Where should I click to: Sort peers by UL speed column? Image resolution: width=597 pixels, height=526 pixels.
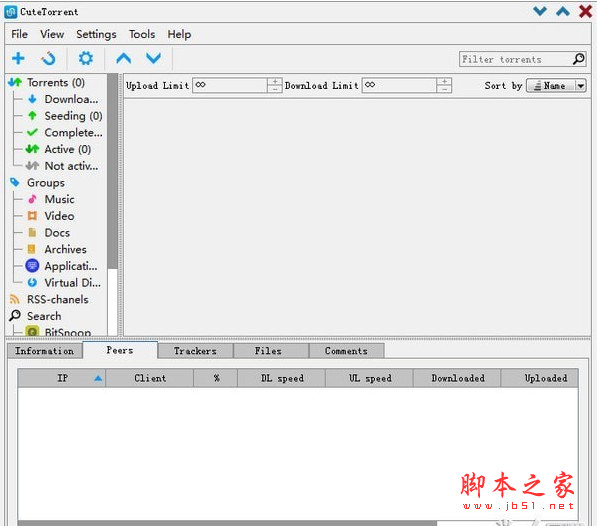pos(370,378)
